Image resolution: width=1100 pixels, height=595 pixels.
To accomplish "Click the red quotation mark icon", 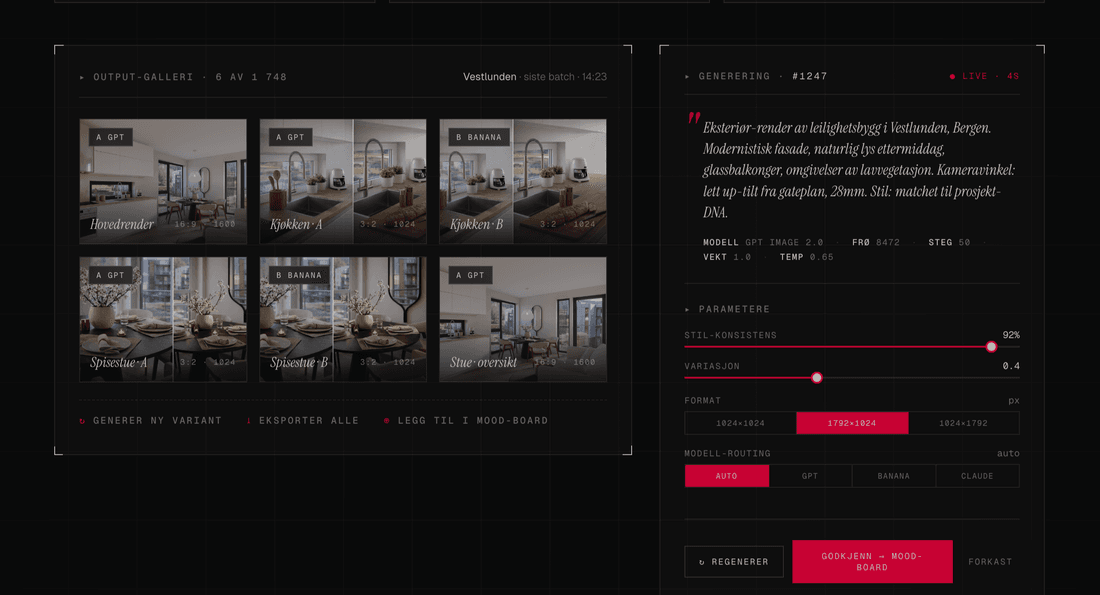I will [x=694, y=119].
